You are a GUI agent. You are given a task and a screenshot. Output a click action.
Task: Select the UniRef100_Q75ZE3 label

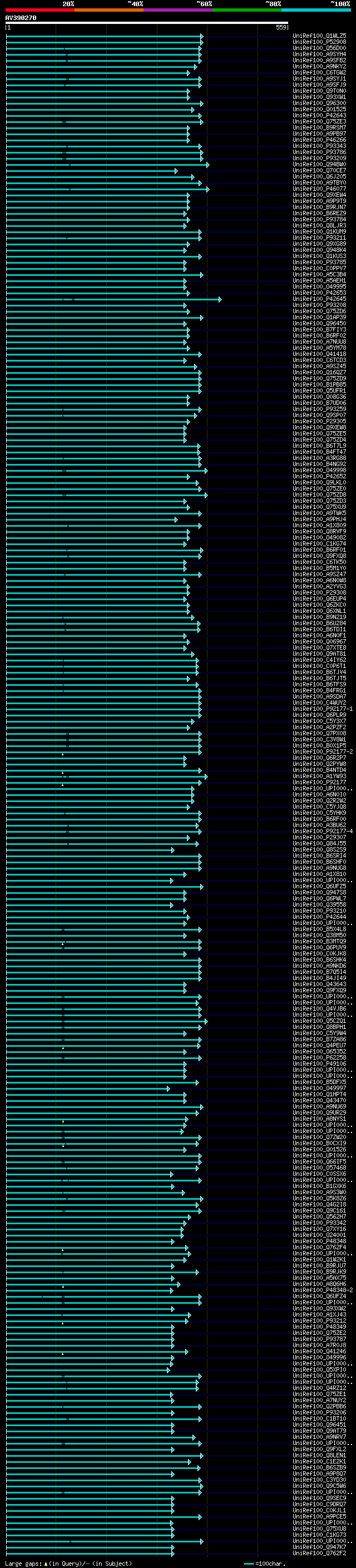click(x=319, y=121)
